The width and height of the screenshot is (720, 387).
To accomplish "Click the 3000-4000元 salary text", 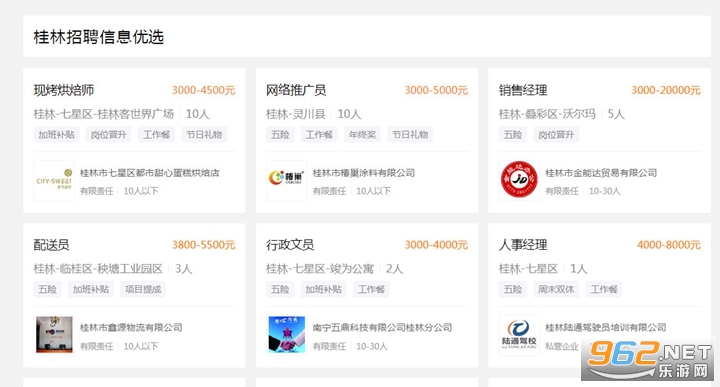I will [x=436, y=245].
